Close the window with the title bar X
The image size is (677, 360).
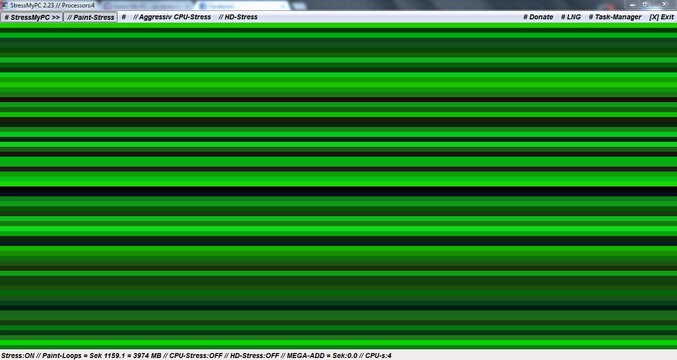(664, 5)
